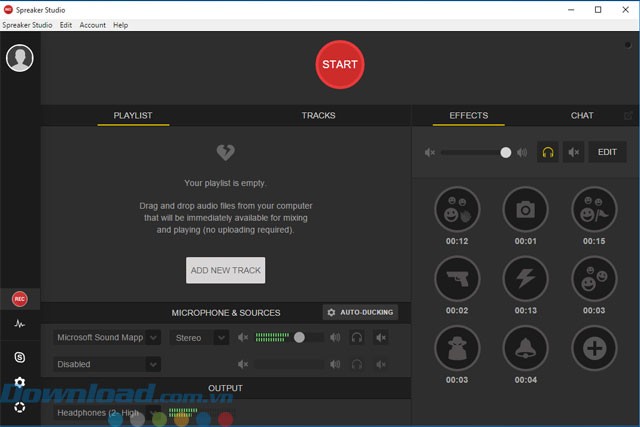The width and height of the screenshot is (640, 427).
Task: Mute the Microsoft Sound Mapper microphone
Action: point(381,338)
